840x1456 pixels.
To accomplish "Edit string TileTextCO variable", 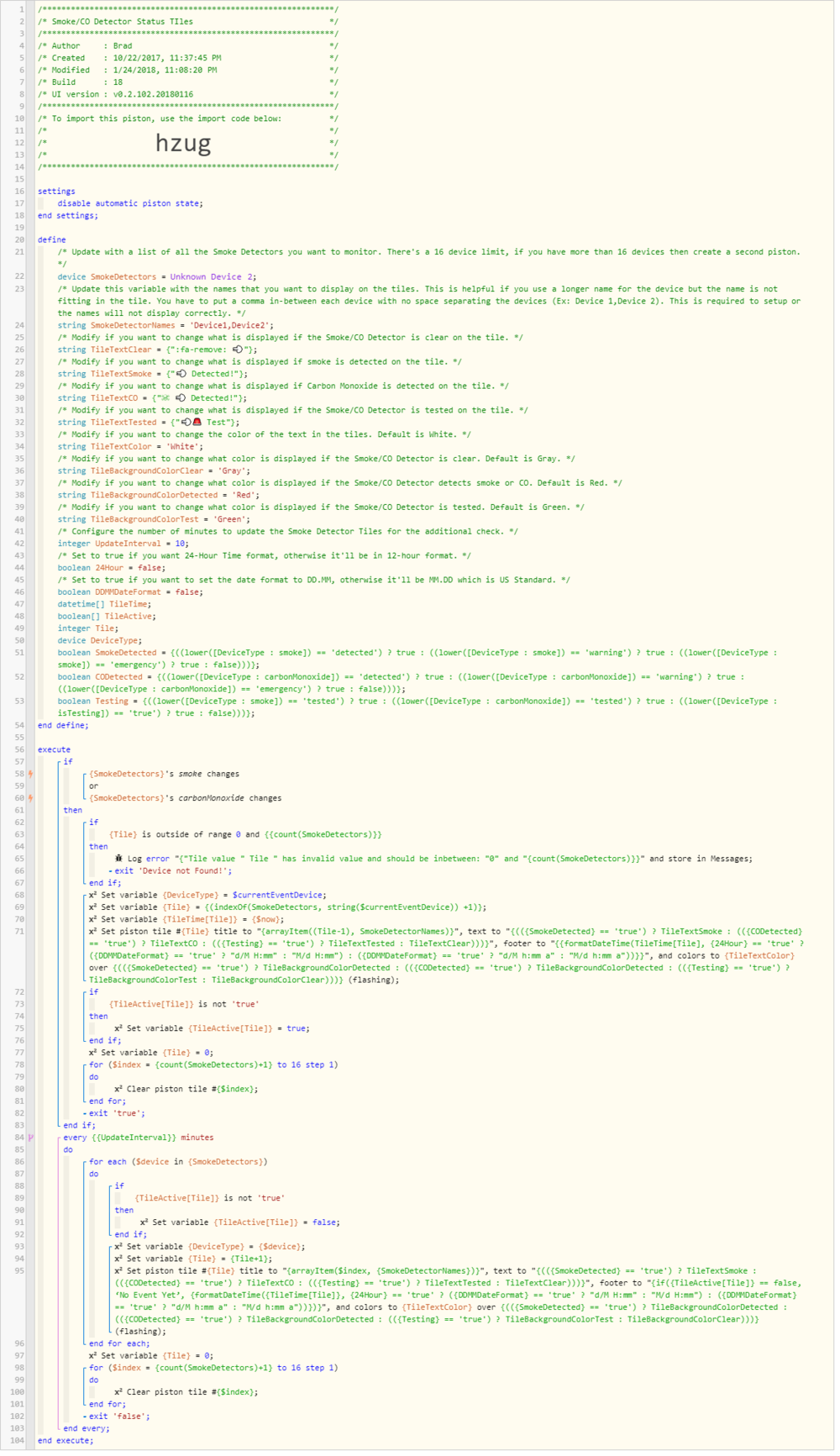I will [x=152, y=399].
